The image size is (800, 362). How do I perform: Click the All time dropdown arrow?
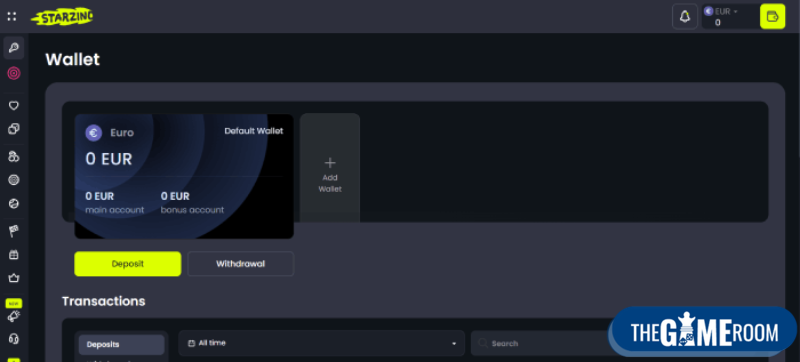click(x=454, y=344)
